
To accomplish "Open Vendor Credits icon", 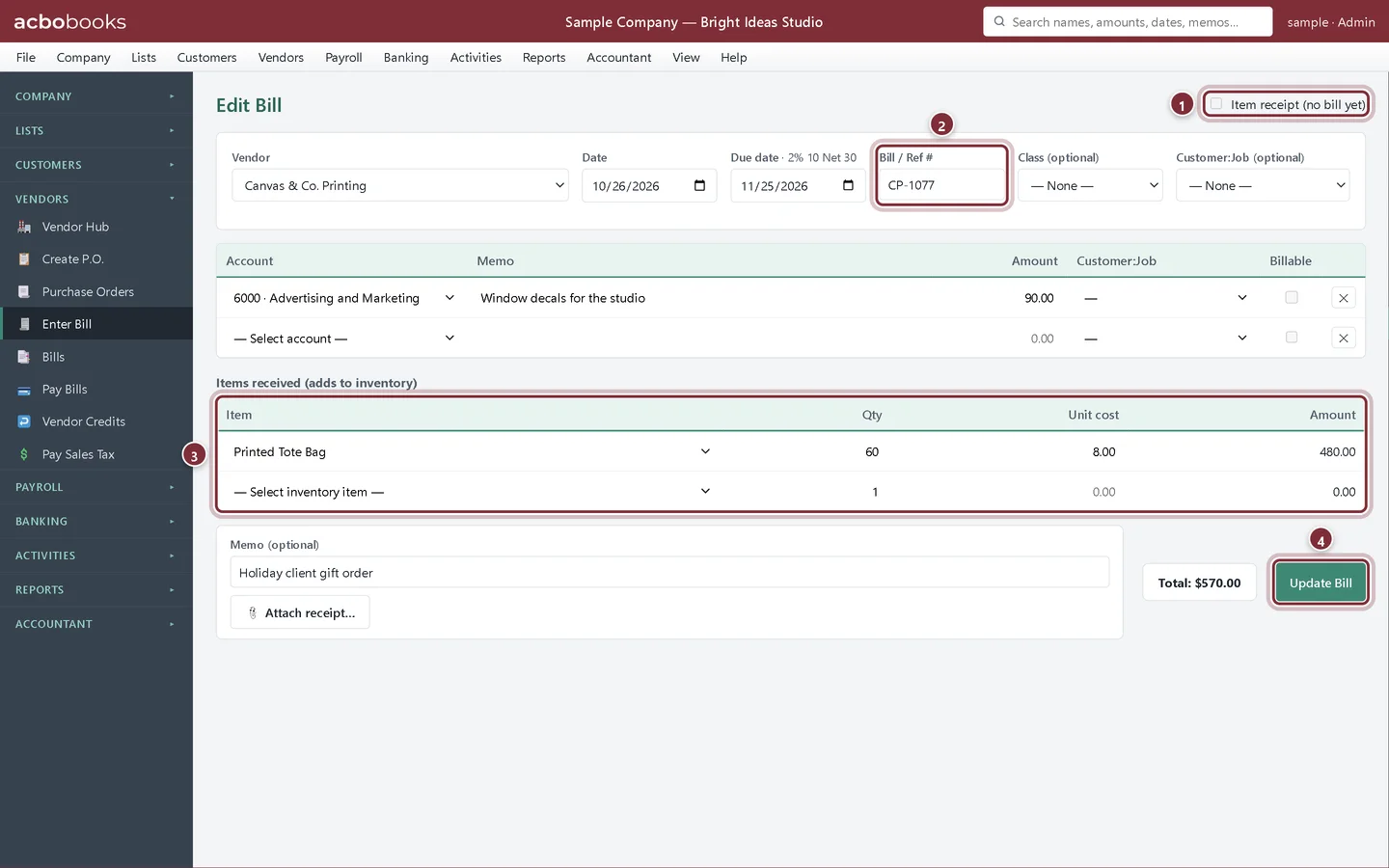I will [24, 421].
